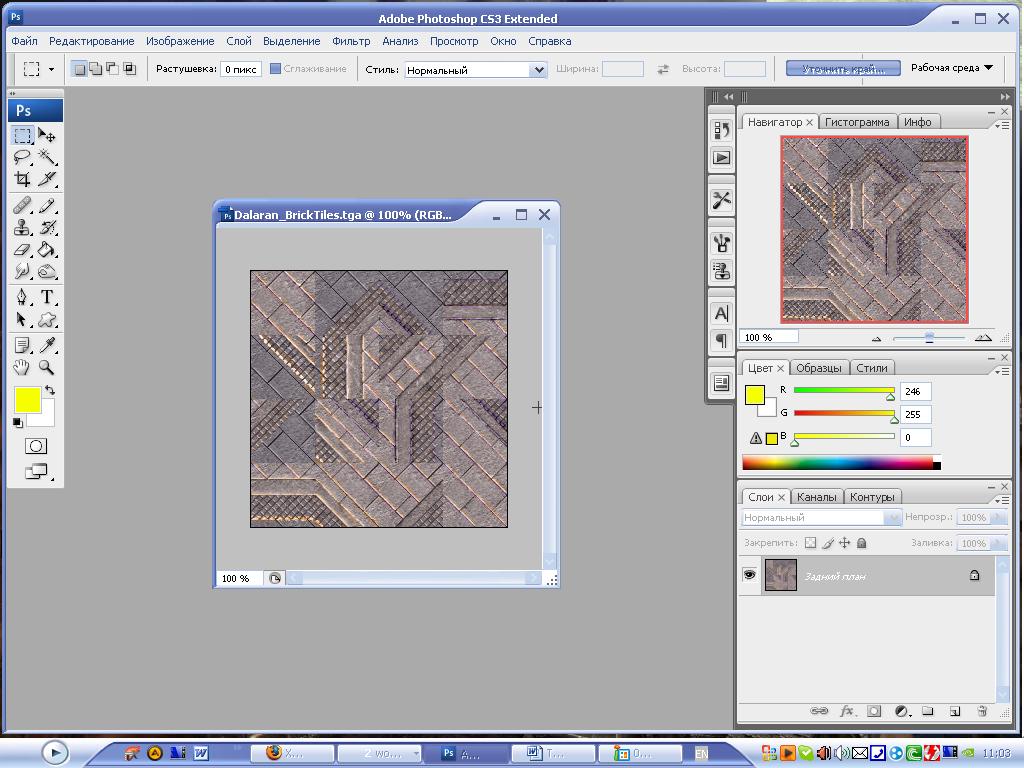Switch to the Каналы tab
The height and width of the screenshot is (768, 1024).
pos(817,497)
